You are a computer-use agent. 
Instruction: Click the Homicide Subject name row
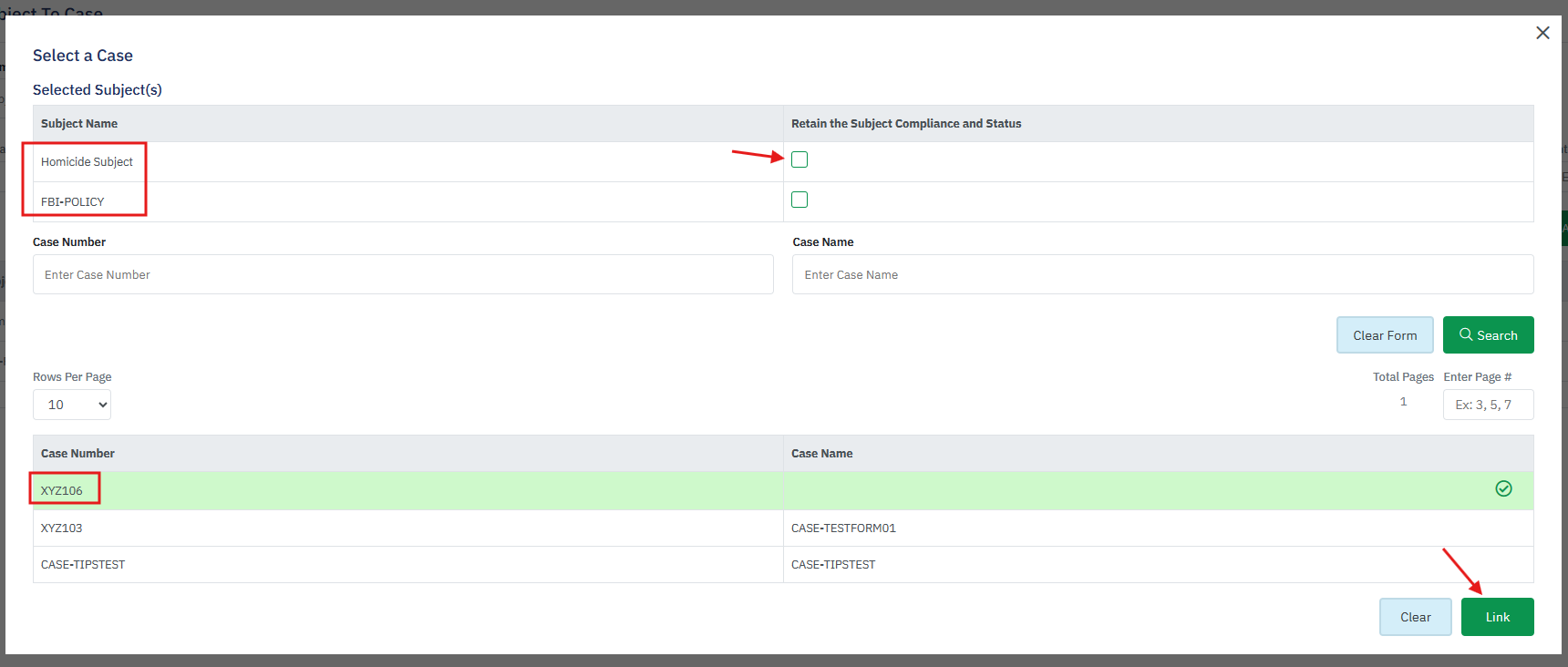pyautogui.click(x=88, y=162)
